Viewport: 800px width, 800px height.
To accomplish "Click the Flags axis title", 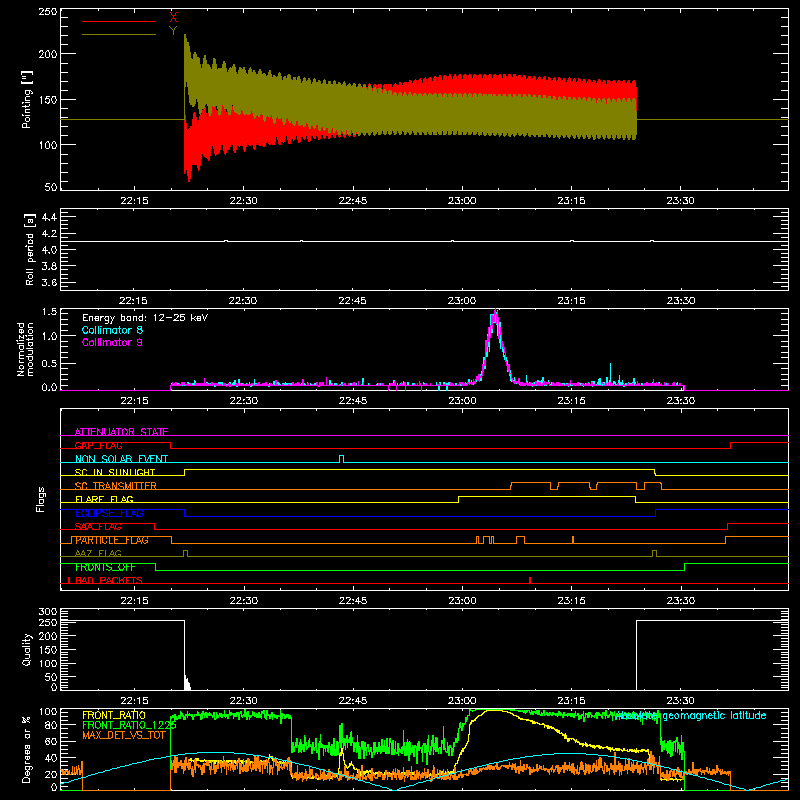I will click(x=40, y=499).
